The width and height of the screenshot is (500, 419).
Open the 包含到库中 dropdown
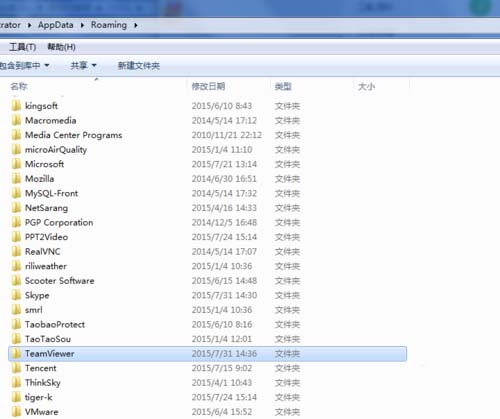click(x=24, y=65)
